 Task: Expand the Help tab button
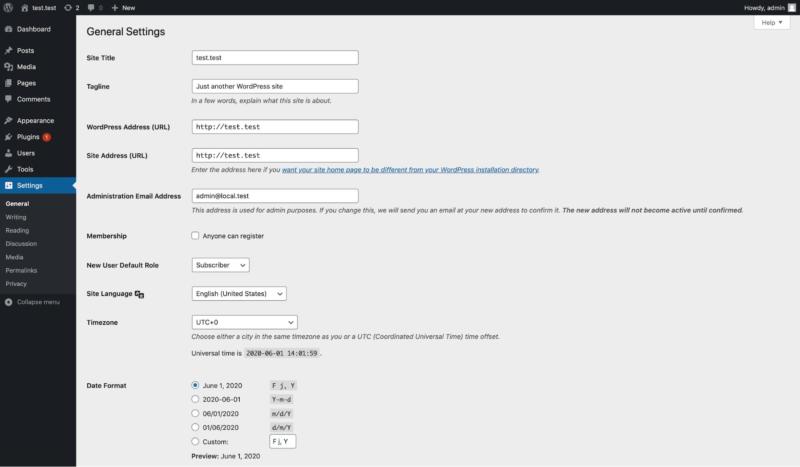[x=772, y=22]
